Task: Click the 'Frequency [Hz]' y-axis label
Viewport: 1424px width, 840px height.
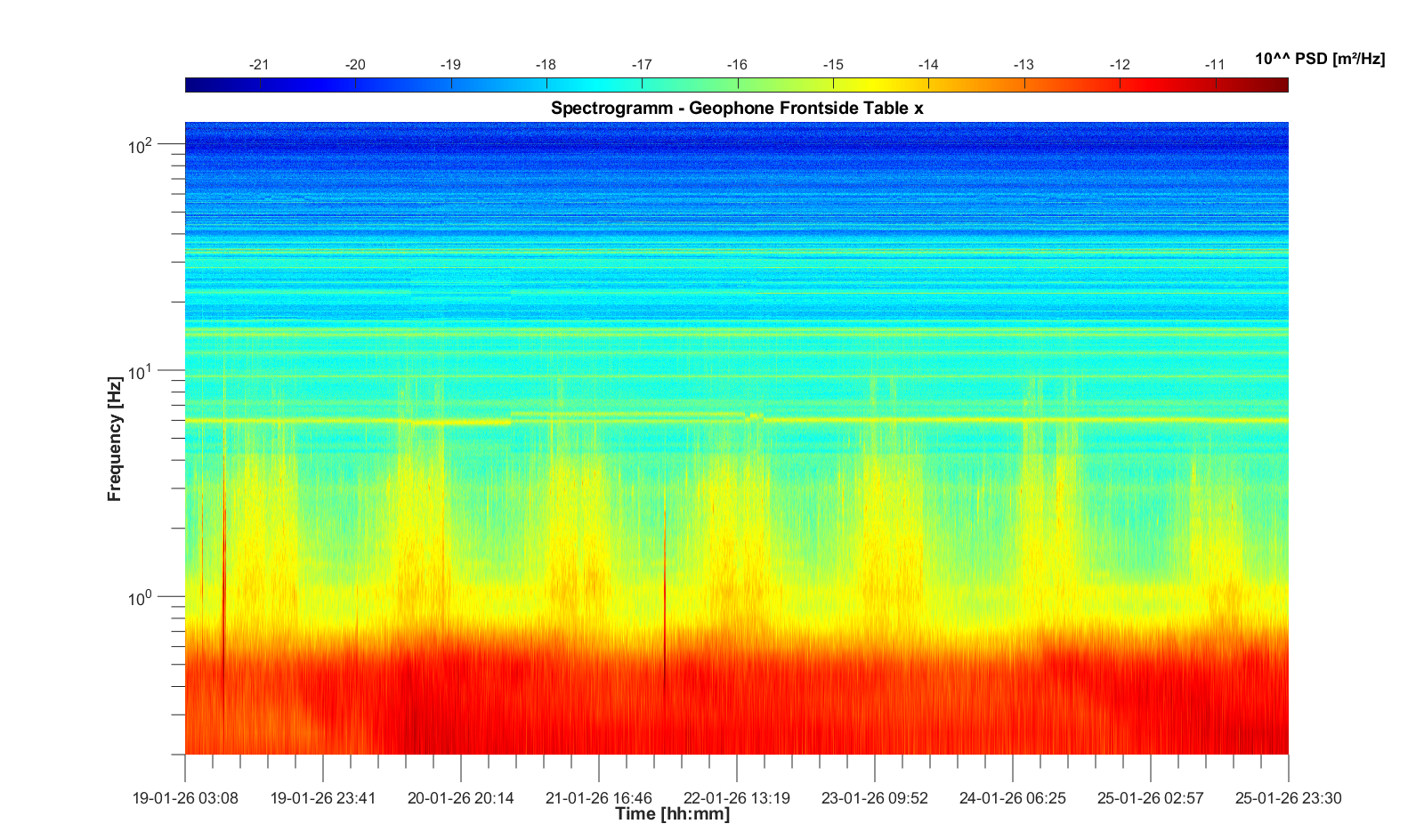Action: [115, 439]
